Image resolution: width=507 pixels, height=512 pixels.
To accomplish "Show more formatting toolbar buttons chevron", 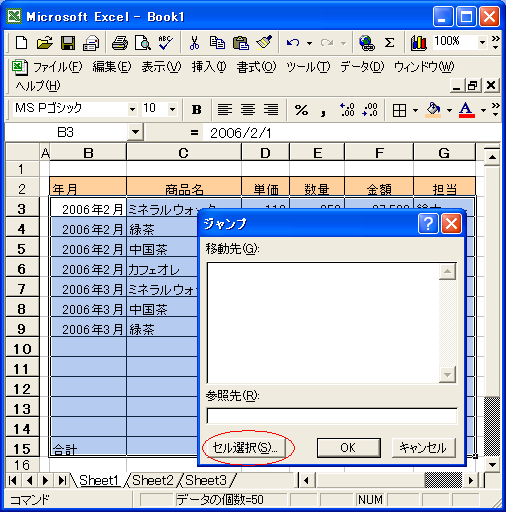I will [496, 110].
